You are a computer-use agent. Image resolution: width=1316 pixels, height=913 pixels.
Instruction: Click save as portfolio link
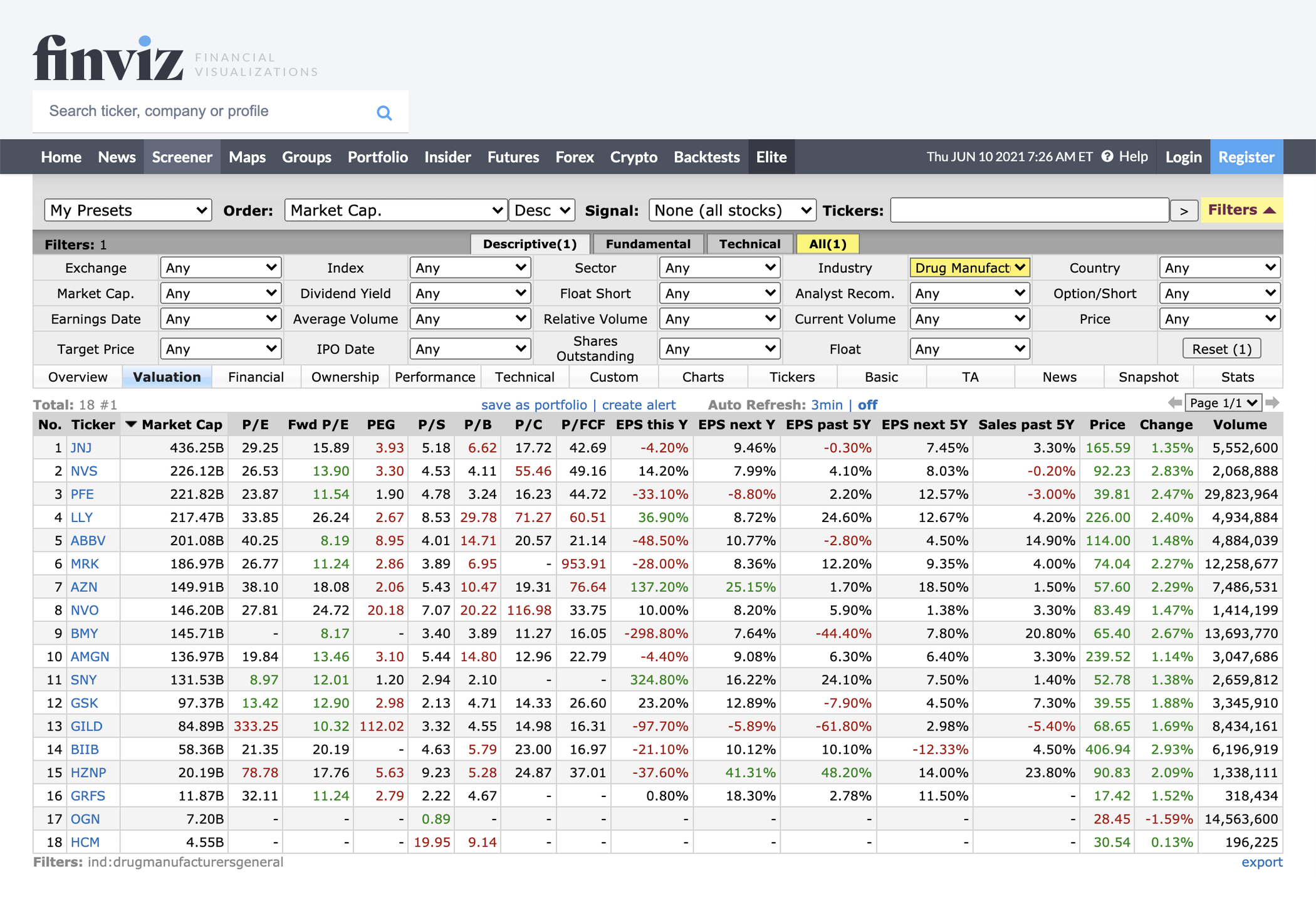pos(534,405)
